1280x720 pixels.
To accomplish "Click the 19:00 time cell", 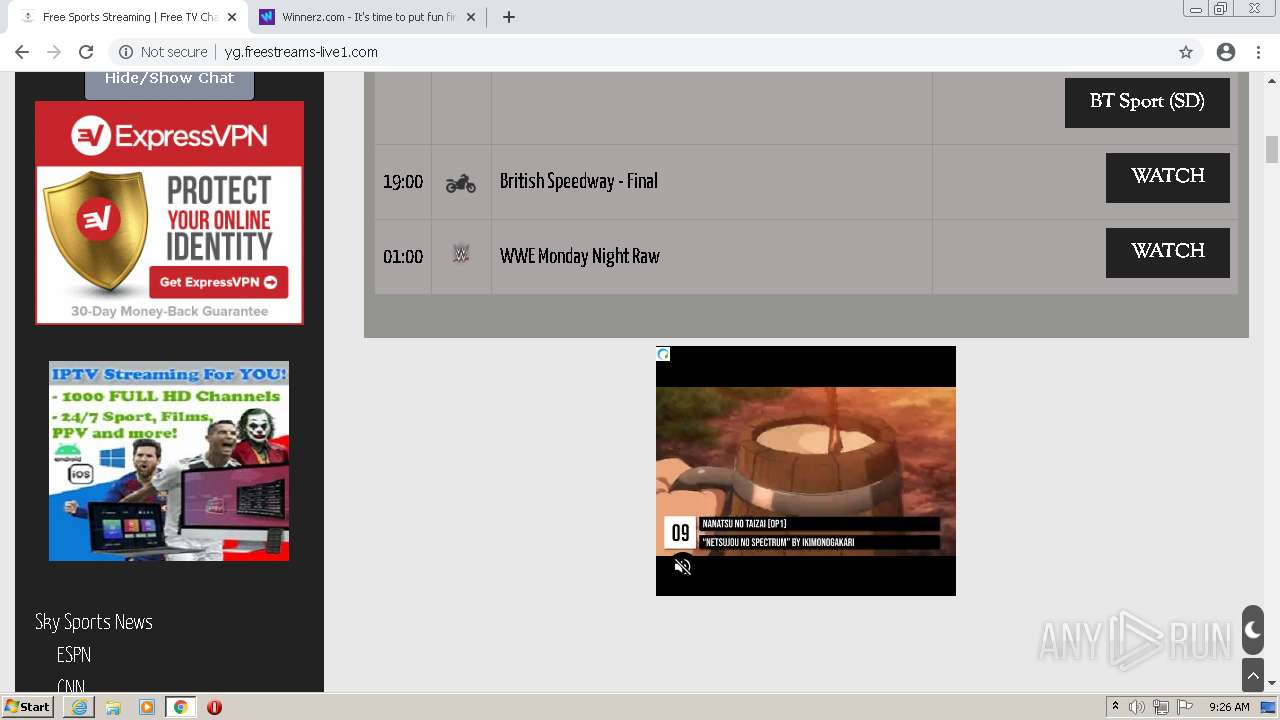I will [x=403, y=182].
